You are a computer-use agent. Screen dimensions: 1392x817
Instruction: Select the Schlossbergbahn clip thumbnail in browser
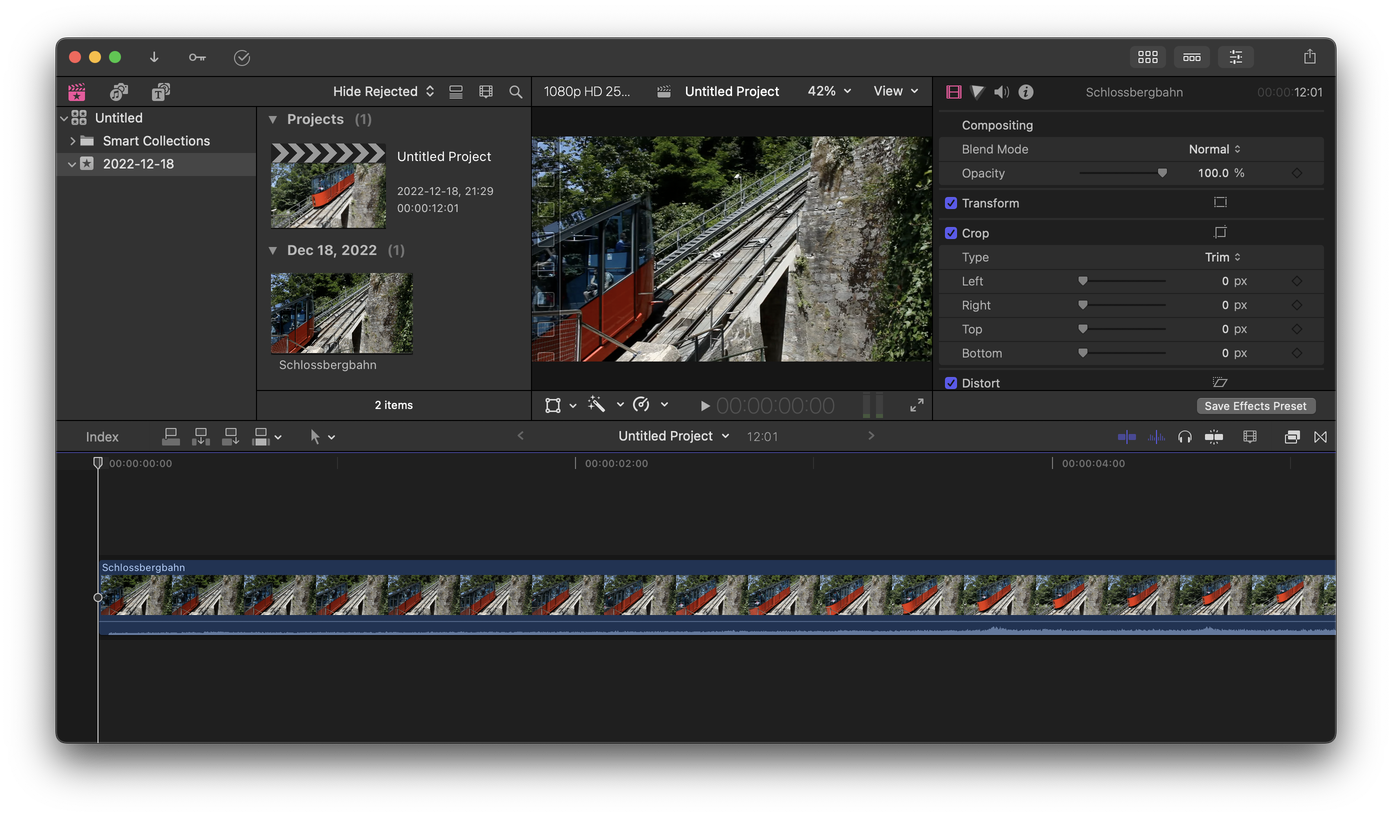(x=342, y=314)
